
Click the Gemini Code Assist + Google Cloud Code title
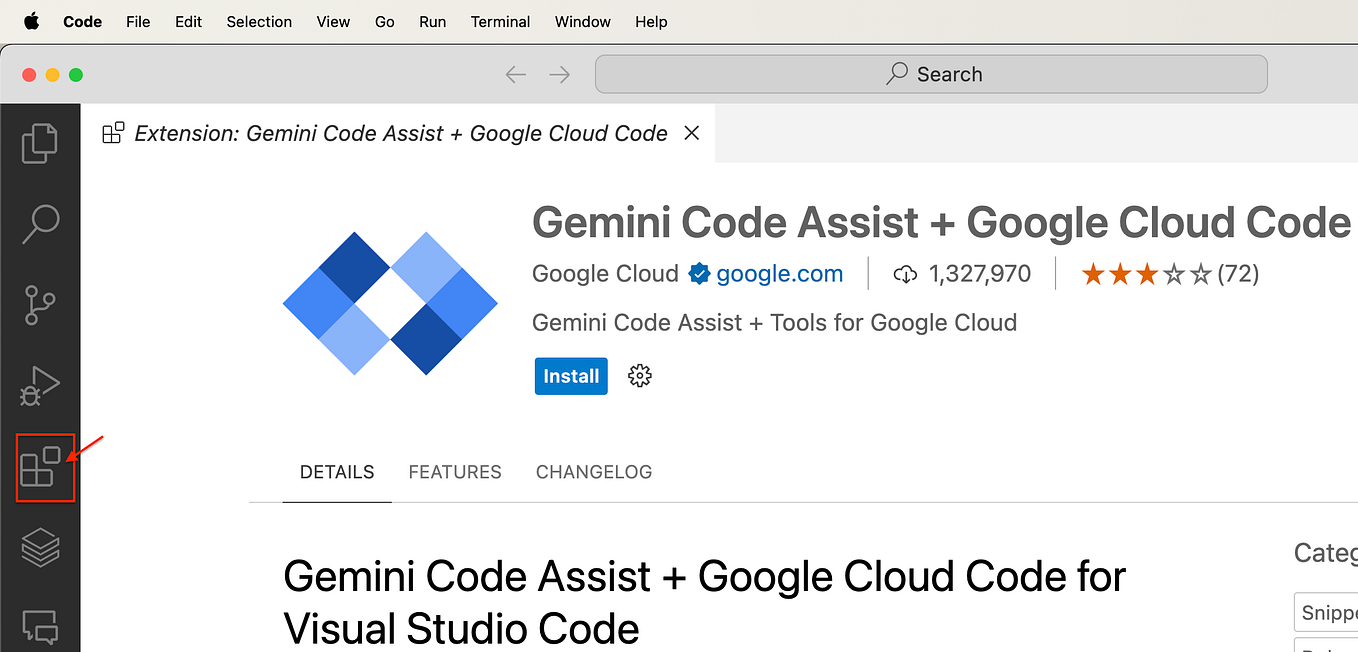(941, 221)
